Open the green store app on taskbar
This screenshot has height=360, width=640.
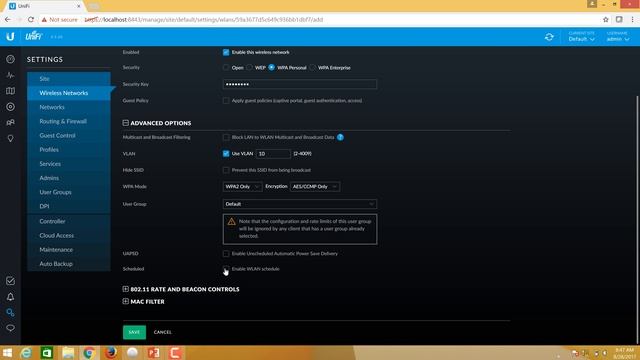pos(47,353)
